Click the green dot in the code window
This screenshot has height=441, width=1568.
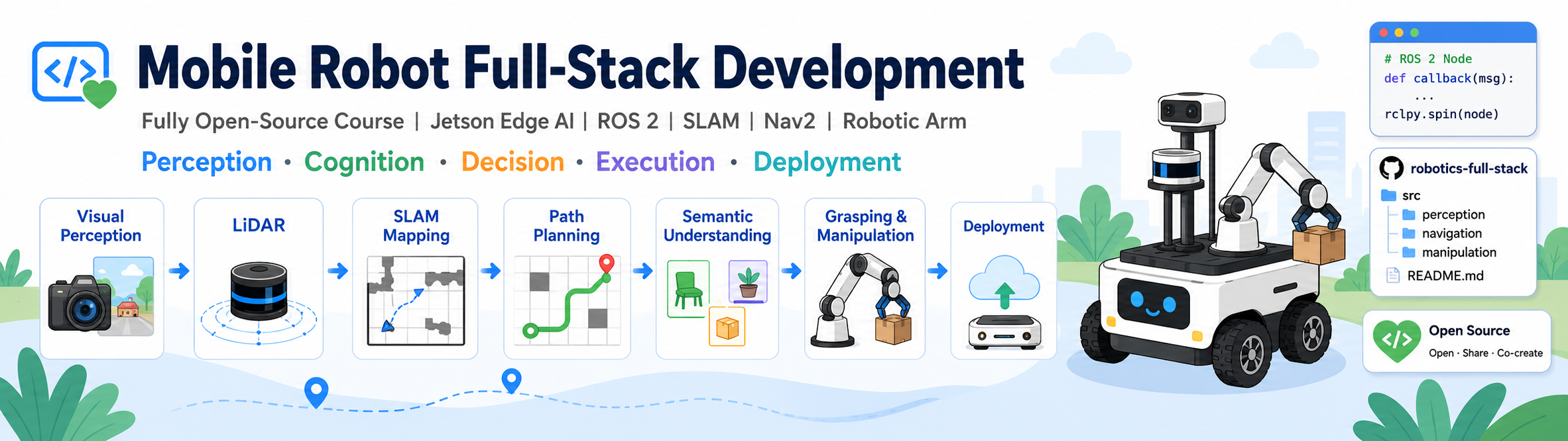coord(1414,32)
